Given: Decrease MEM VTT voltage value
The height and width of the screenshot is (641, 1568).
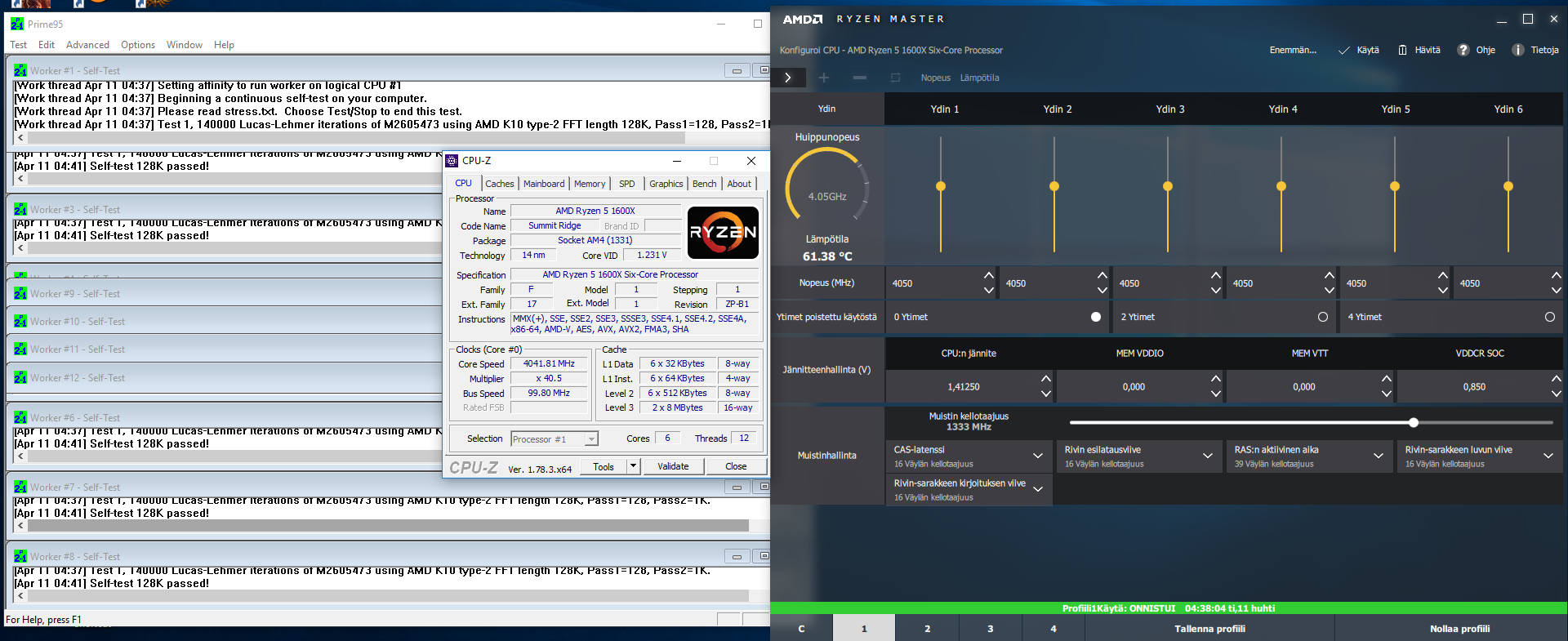Looking at the screenshot, I should coord(1387,394).
